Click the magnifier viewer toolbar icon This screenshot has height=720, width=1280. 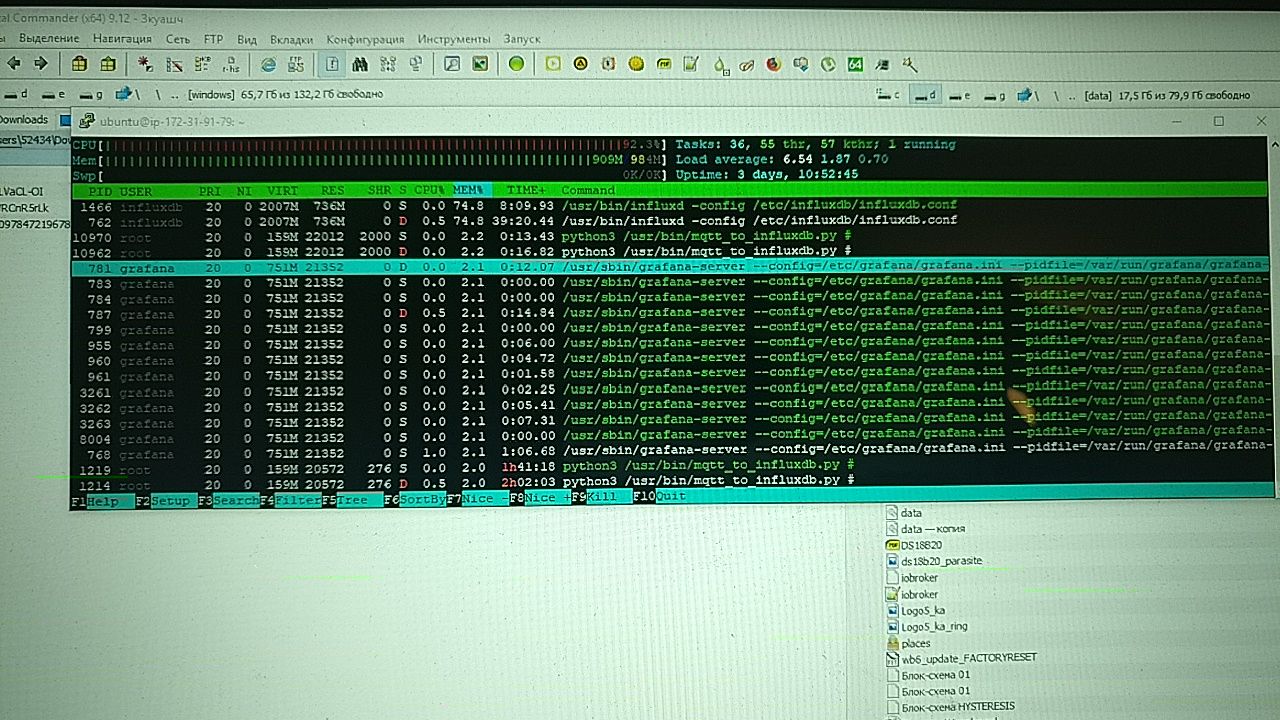(451, 64)
